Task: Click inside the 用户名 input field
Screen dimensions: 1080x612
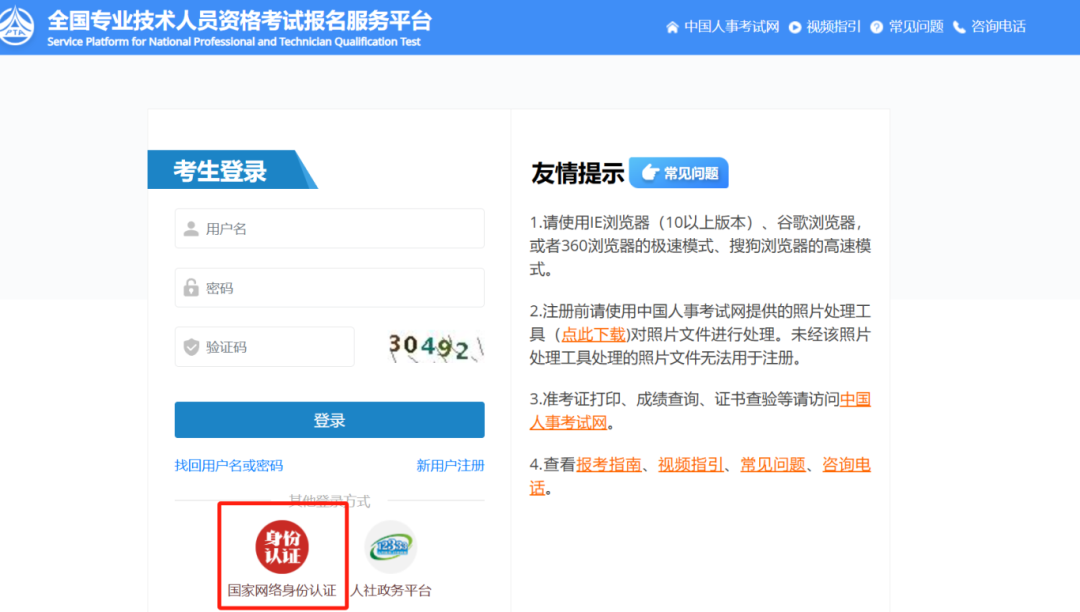Action: (330, 228)
